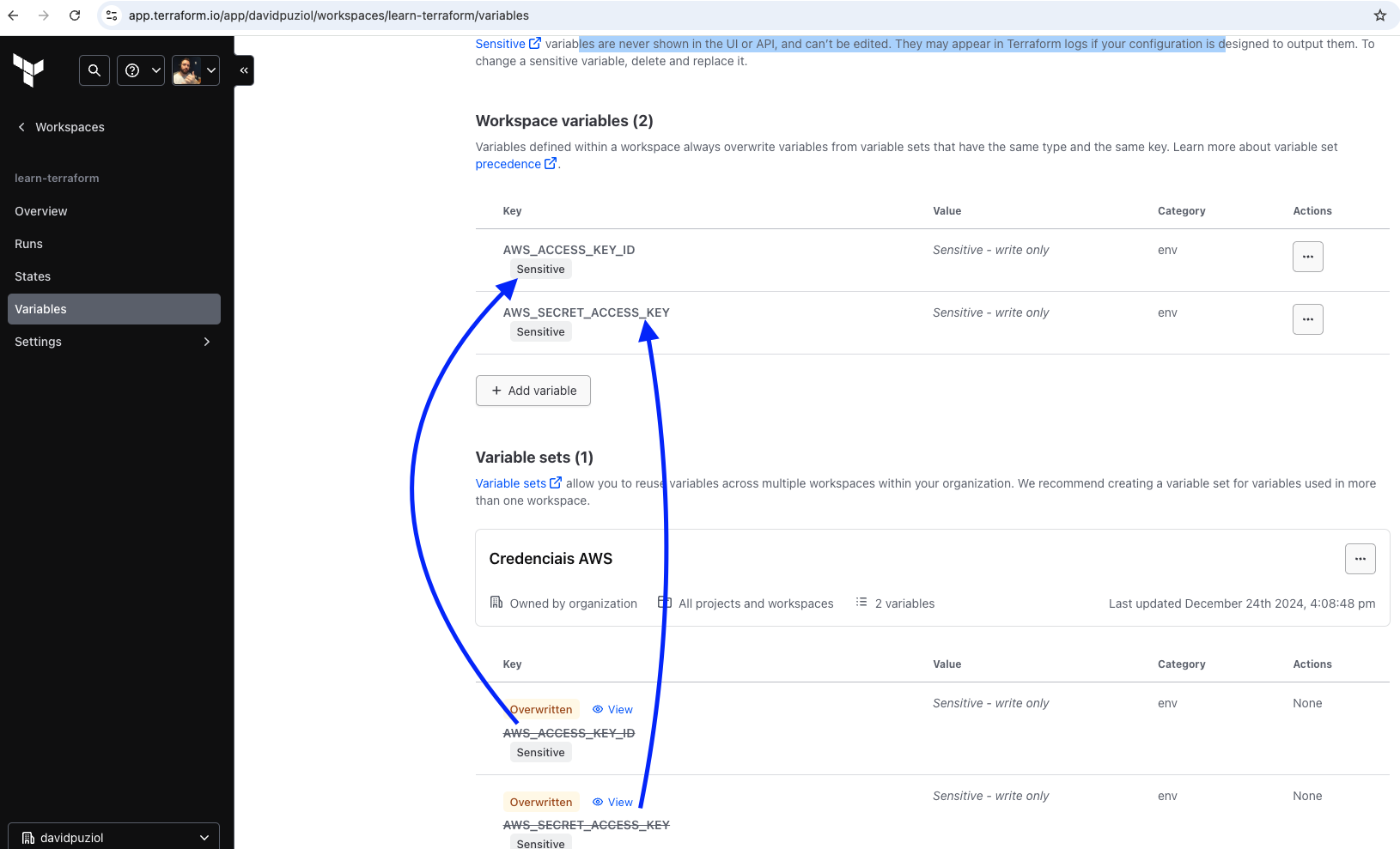Open the Overview page
This screenshot has height=849, width=1400.
coord(41,211)
